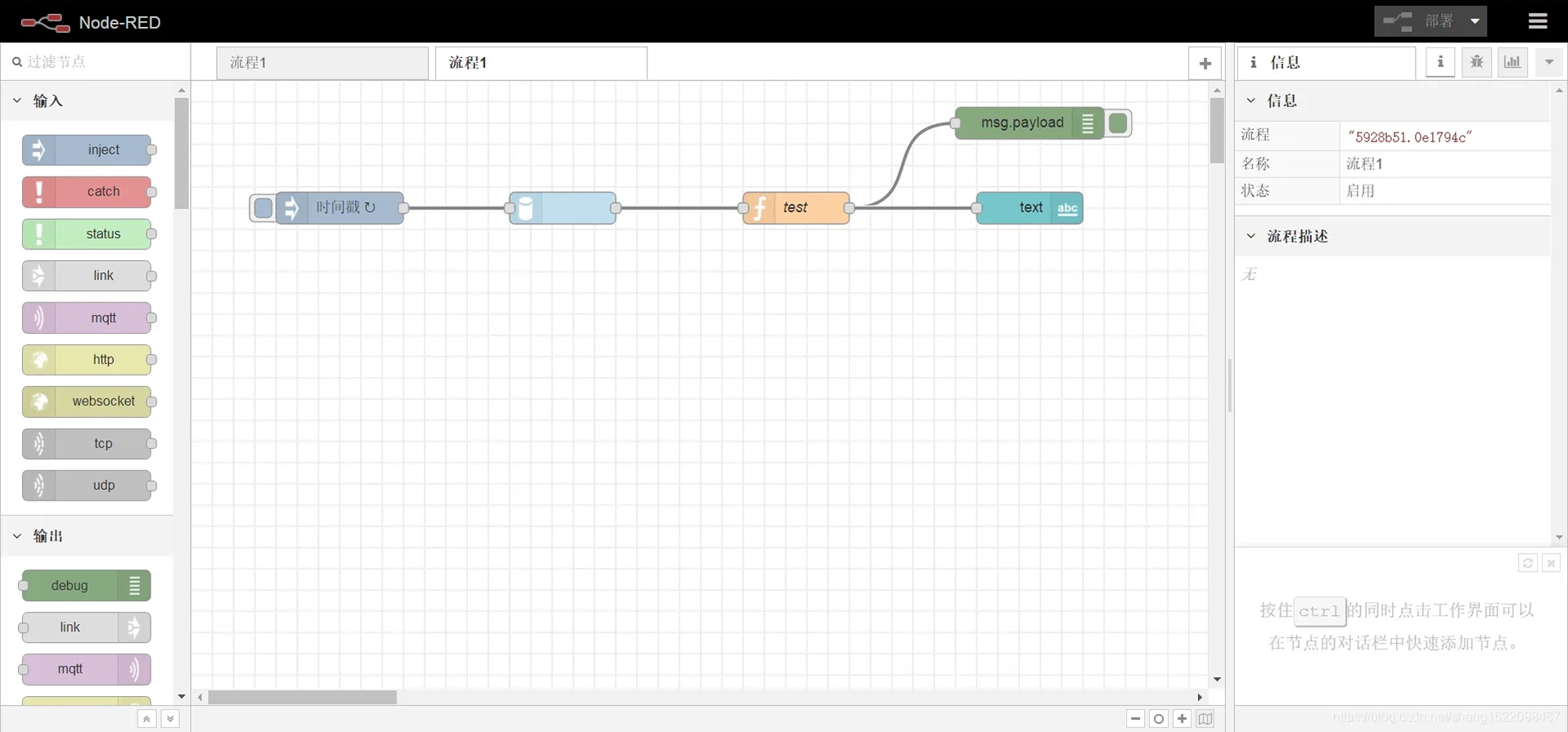Expand the sidebar tab list dropdown
Viewport: 1568px width, 732px height.
[1549, 62]
